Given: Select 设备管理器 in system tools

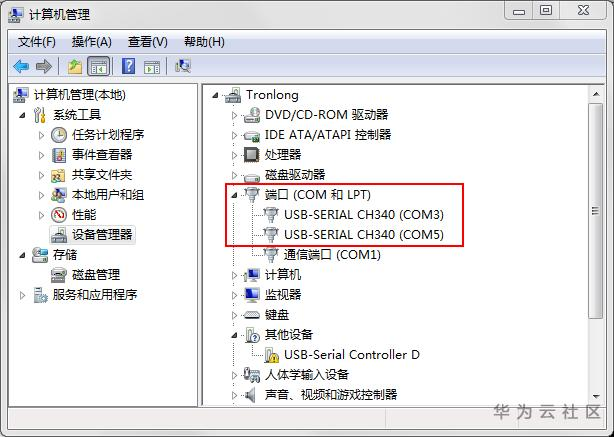Looking at the screenshot, I should [102, 235].
